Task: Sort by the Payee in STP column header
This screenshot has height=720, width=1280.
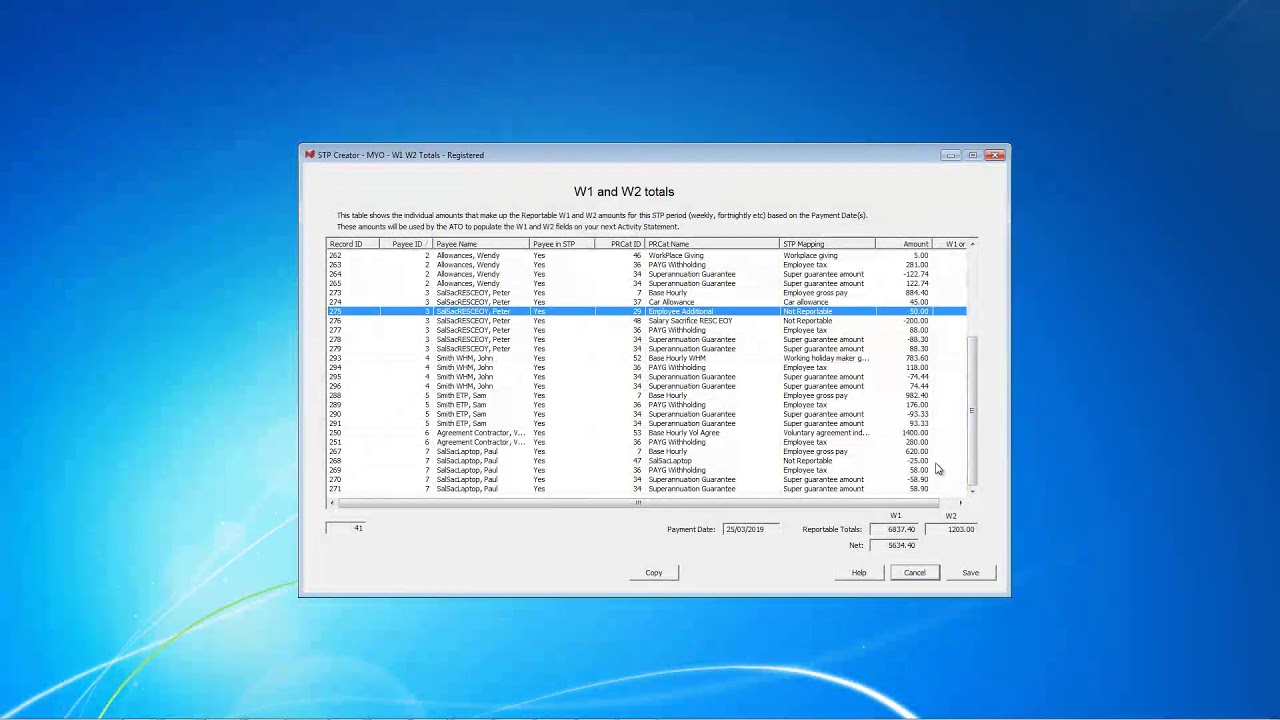Action: click(562, 244)
